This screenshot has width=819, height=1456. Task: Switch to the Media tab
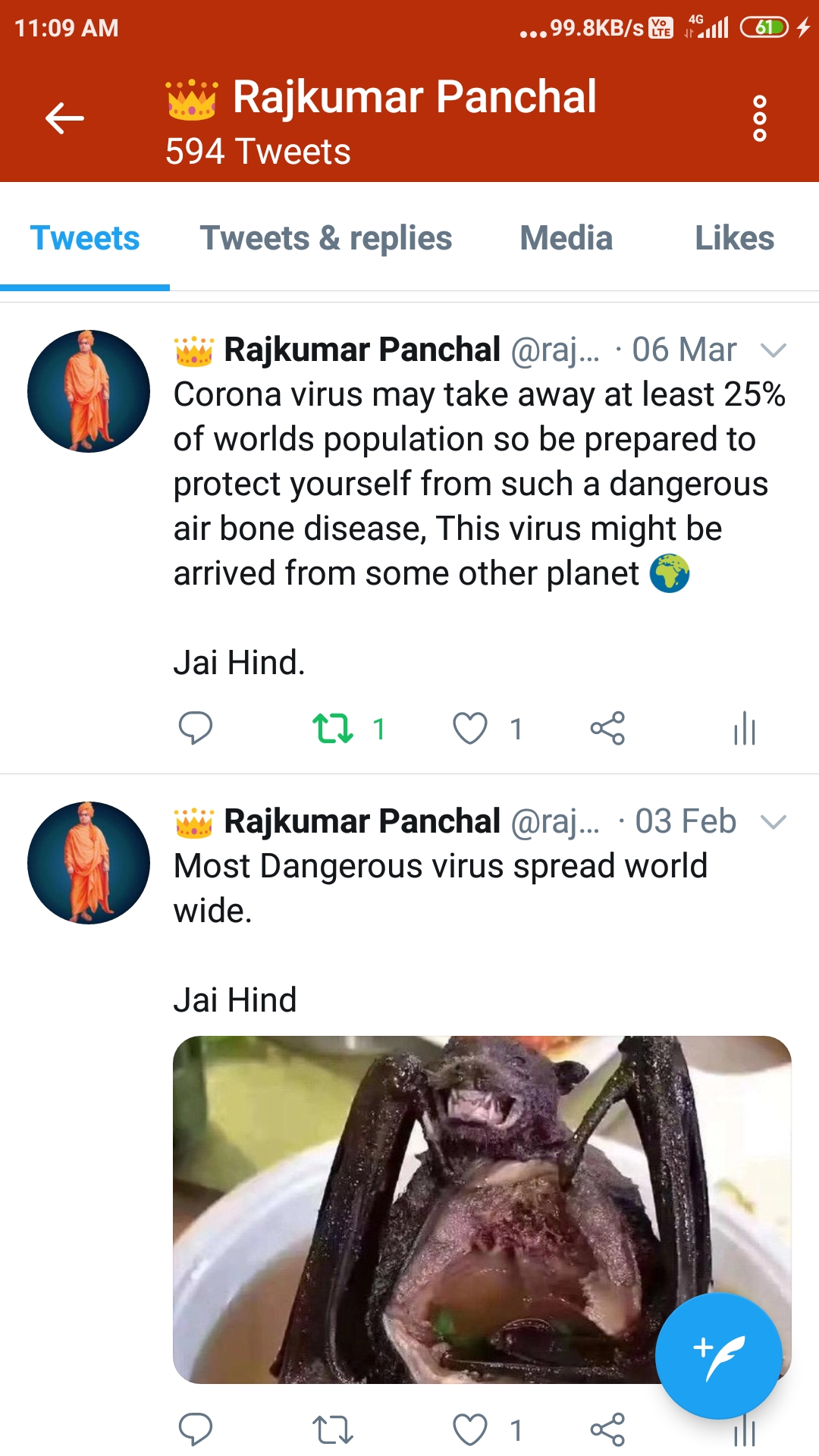click(x=566, y=238)
